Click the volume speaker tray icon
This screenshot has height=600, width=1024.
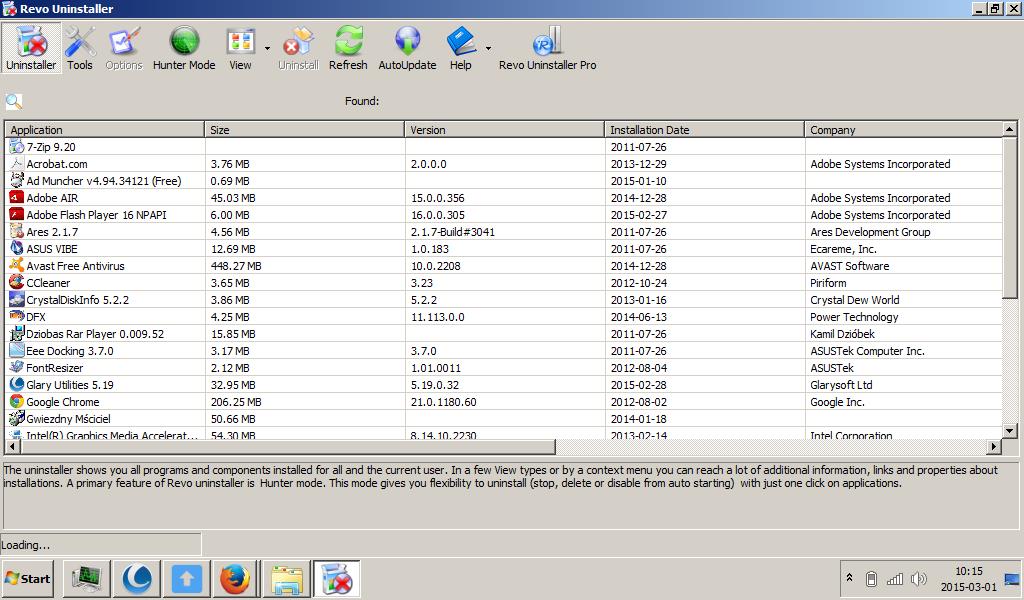click(918, 578)
